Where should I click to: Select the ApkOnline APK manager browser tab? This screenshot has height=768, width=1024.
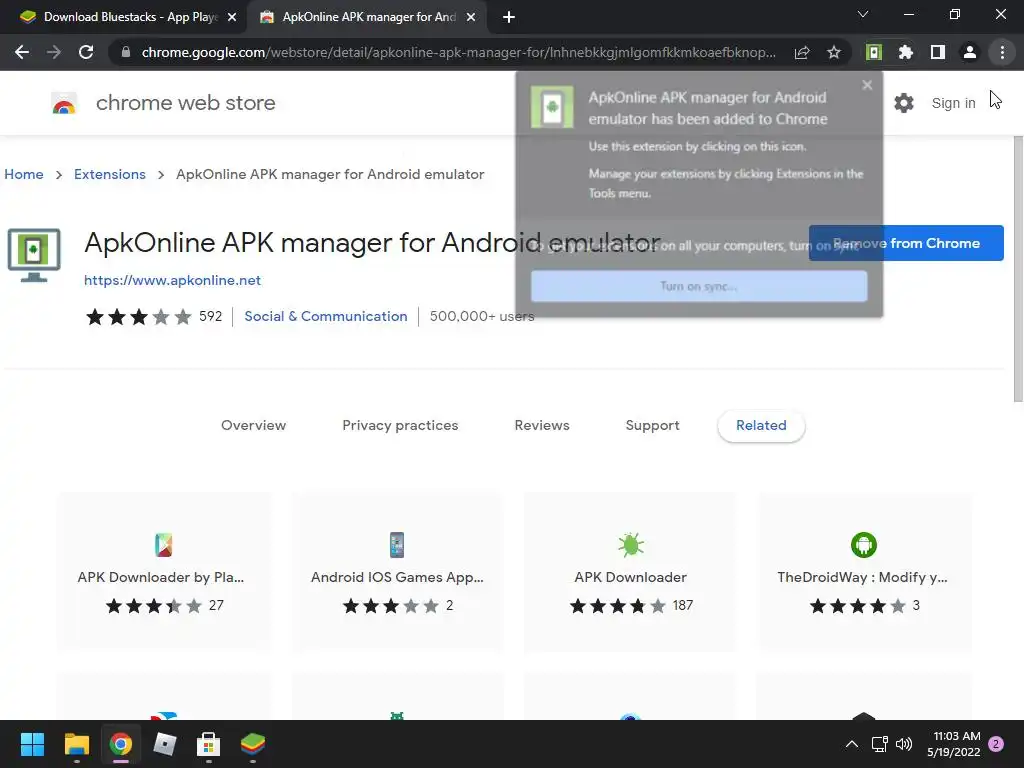[366, 17]
